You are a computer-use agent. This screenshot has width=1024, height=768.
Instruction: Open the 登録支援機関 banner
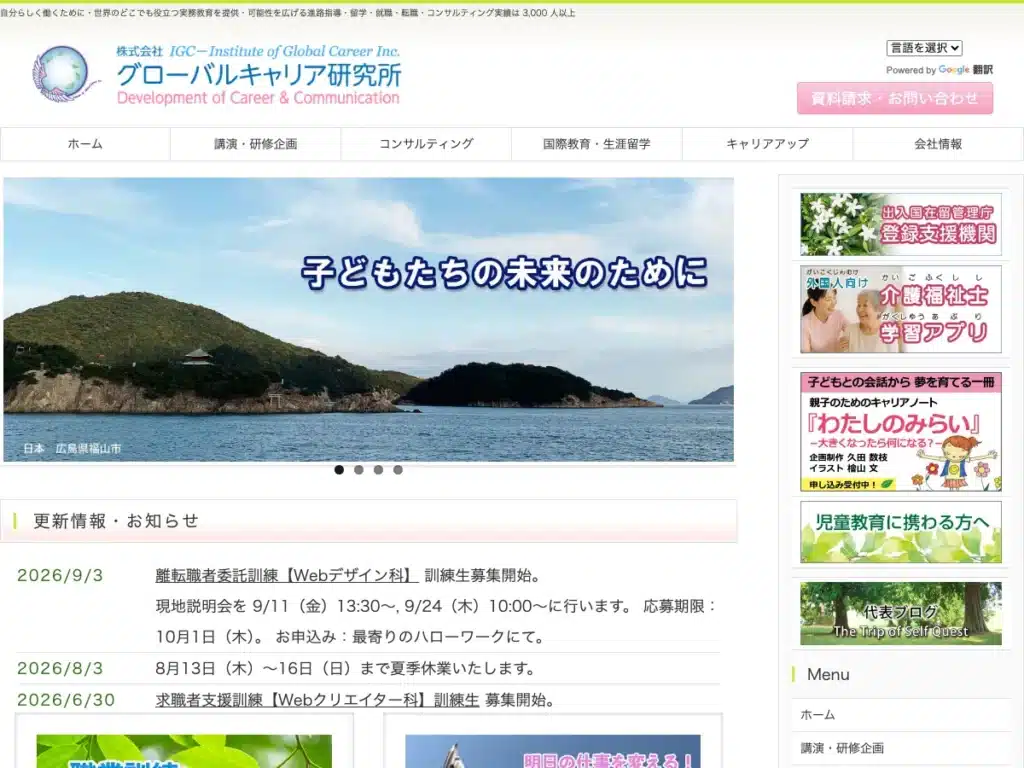coord(901,224)
